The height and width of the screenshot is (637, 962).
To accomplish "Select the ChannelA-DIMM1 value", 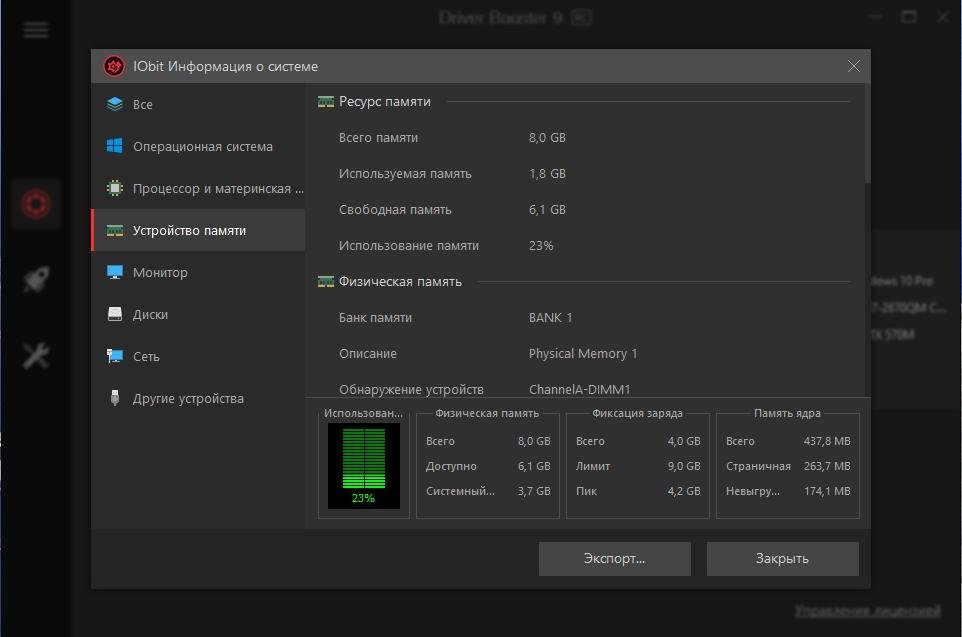I will tap(580, 390).
